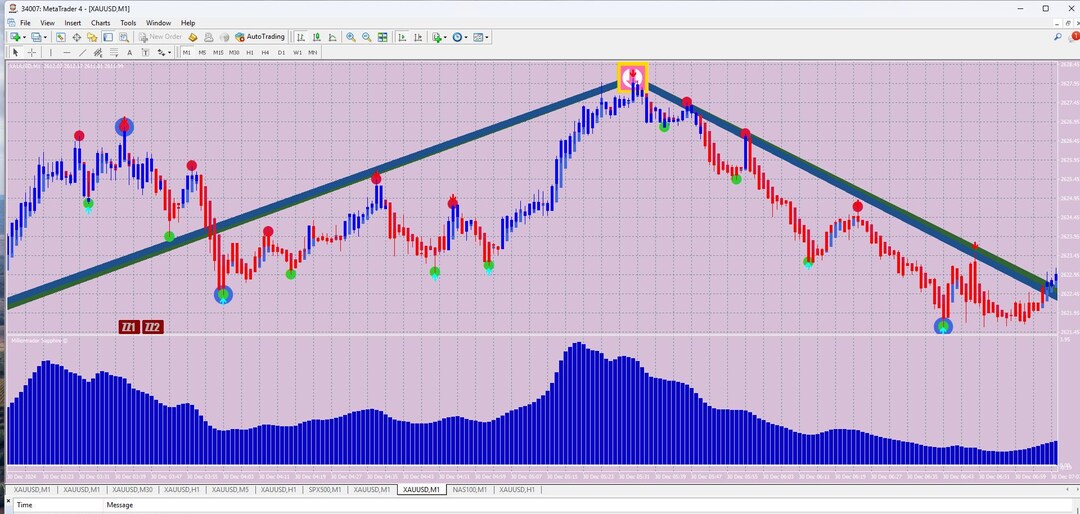Screen dimensions: 1080x514
Task: Toggle the ZZ1 chart button
Action: coord(129,327)
